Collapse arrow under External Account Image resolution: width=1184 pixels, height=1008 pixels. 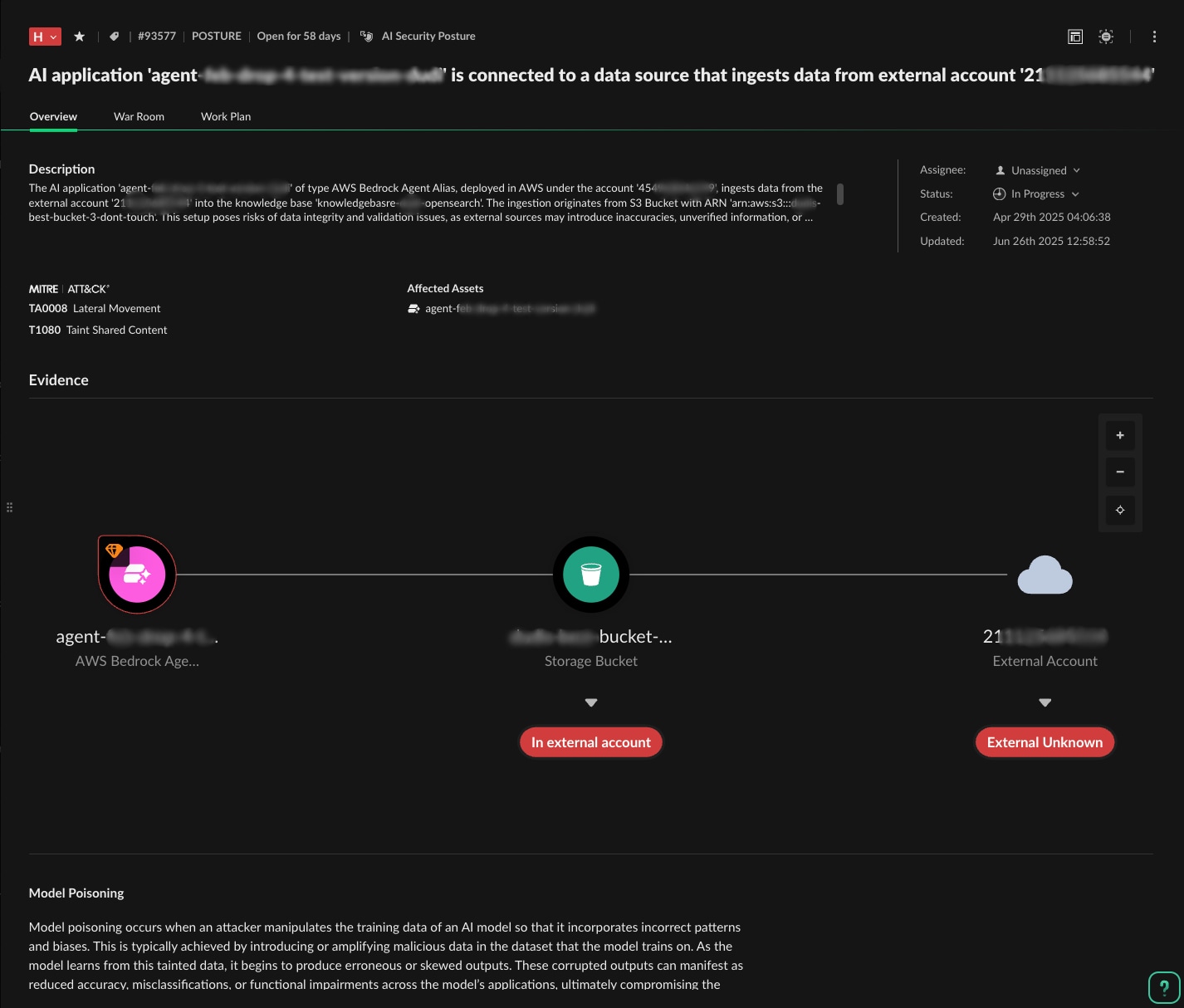click(1045, 702)
